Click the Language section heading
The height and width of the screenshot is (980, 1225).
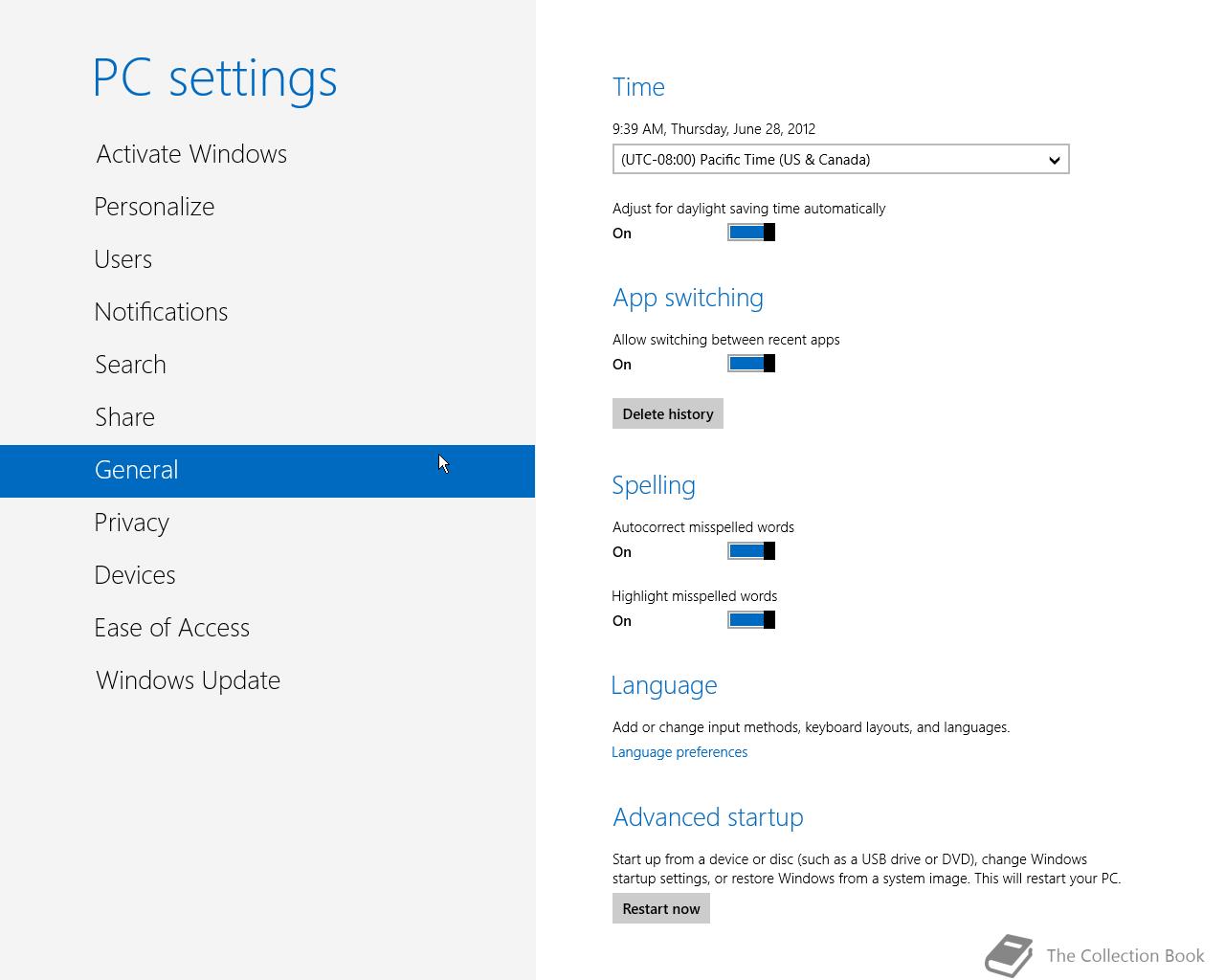[x=664, y=685]
